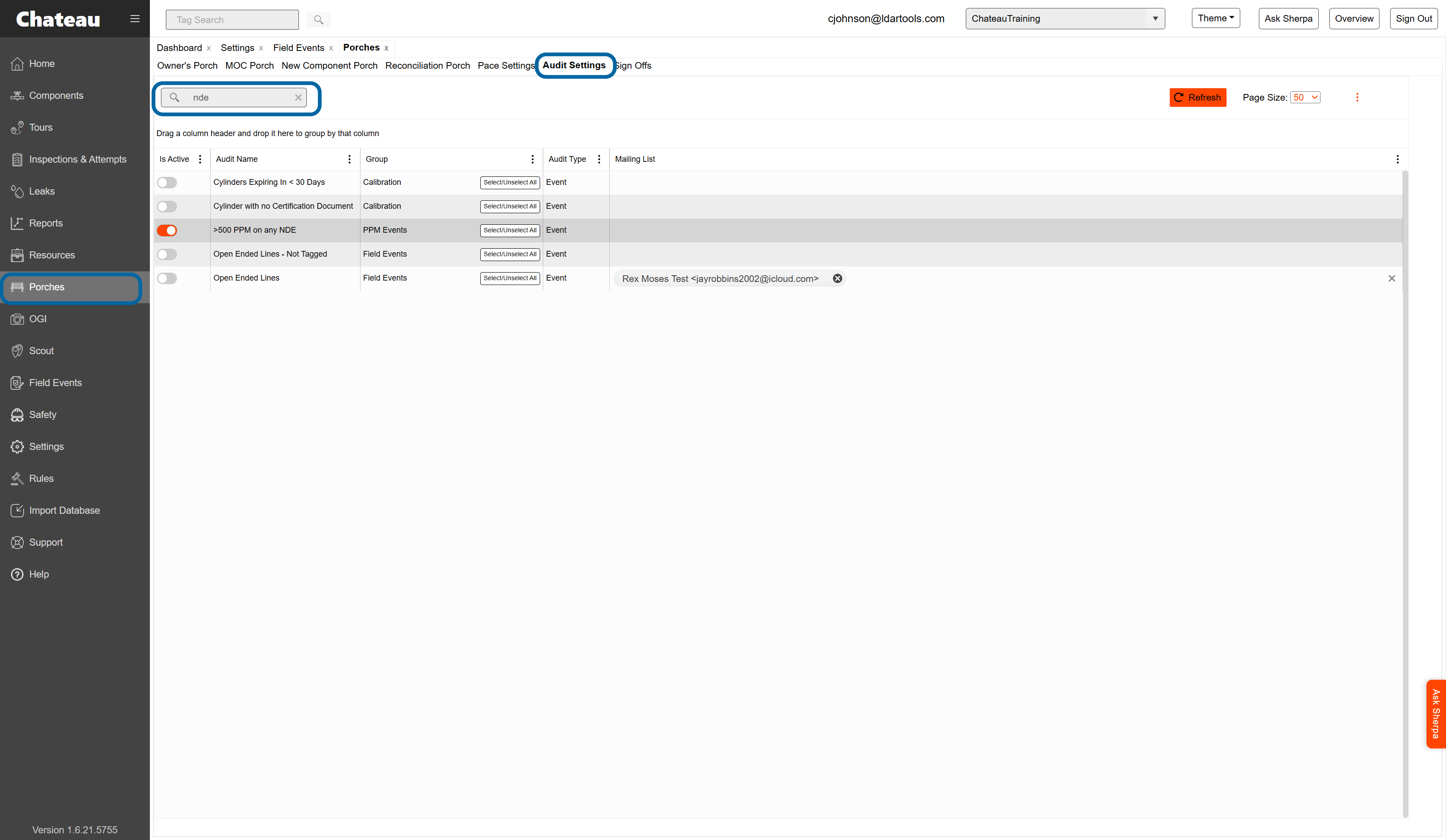Toggle active for Cylinders Expiring In < 30 Days
This screenshot has height=840, width=1446.
[x=167, y=183]
